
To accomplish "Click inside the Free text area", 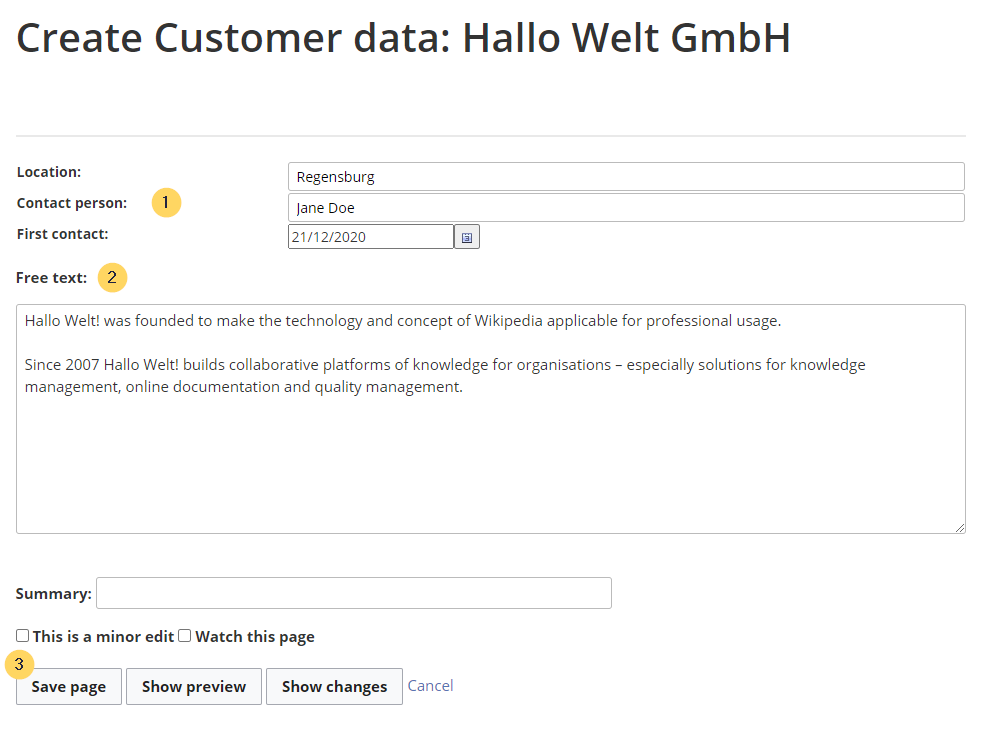I will coord(491,419).
